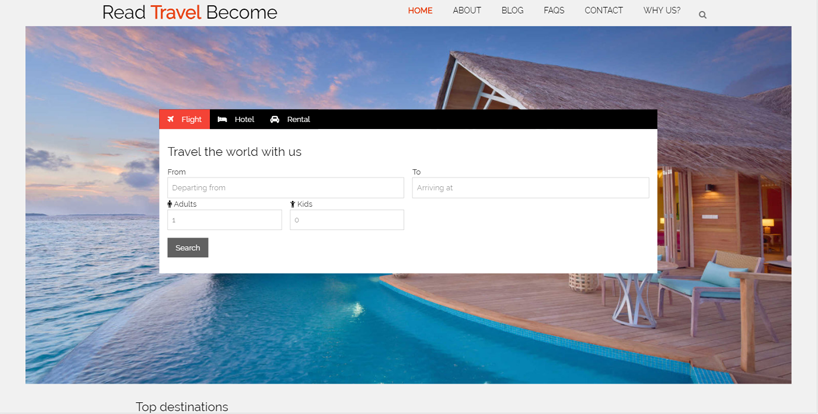Select the Adults number field
This screenshot has width=818, height=414.
point(224,220)
